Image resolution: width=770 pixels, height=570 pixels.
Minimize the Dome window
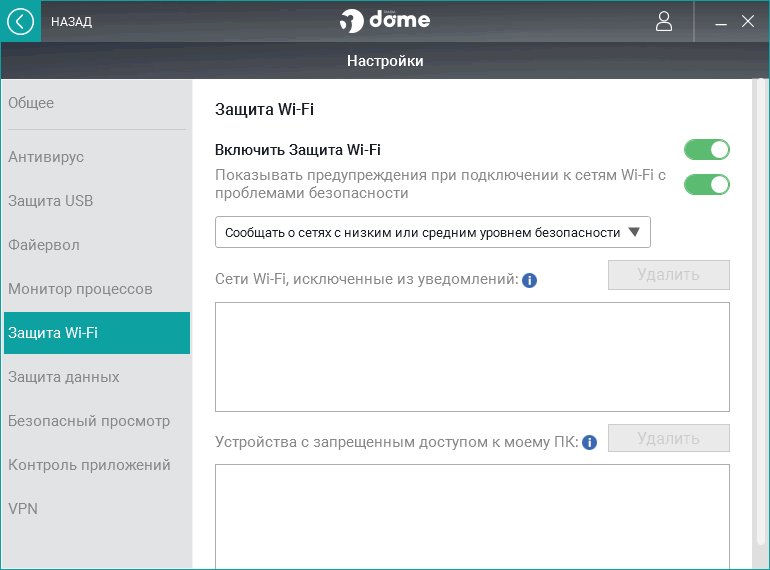tap(721, 22)
